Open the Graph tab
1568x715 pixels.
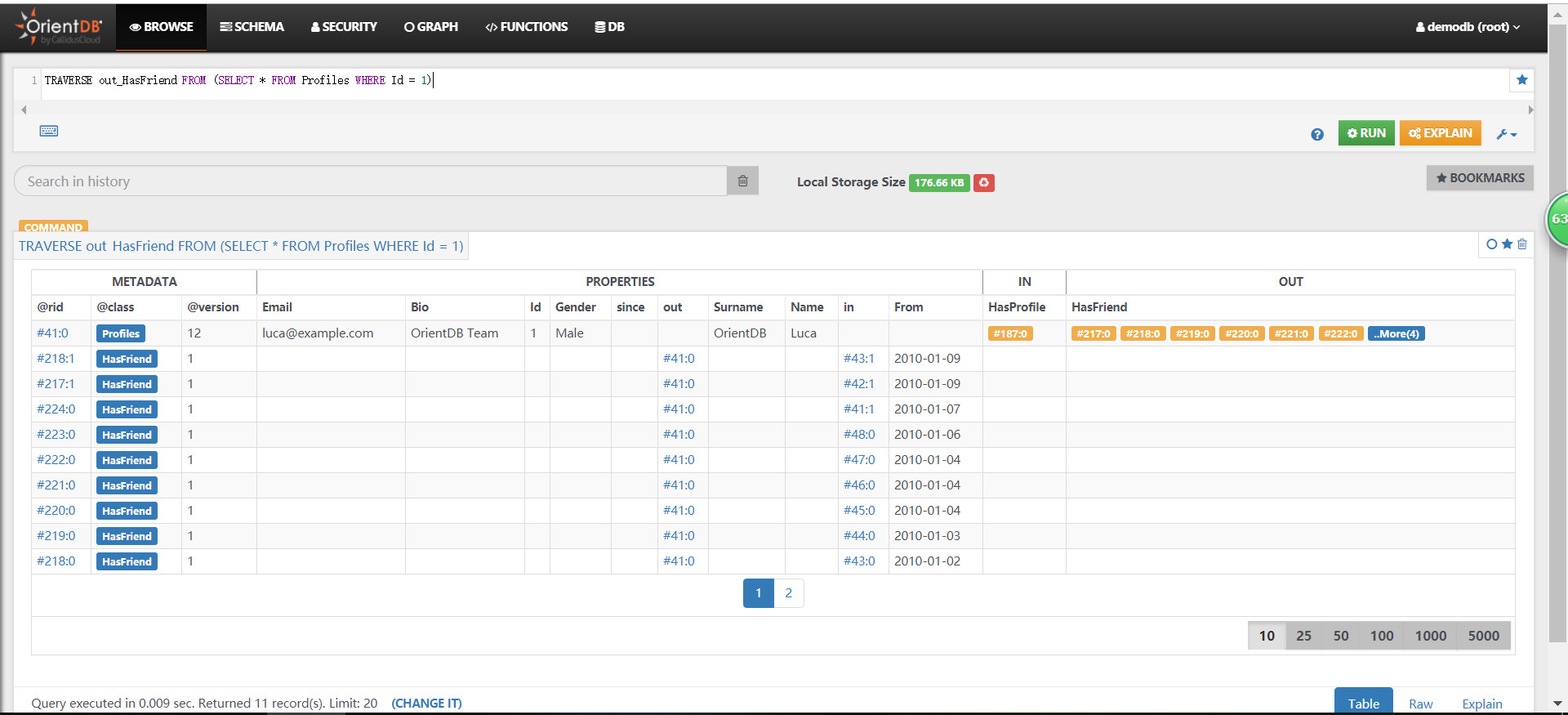pyautogui.click(x=430, y=27)
